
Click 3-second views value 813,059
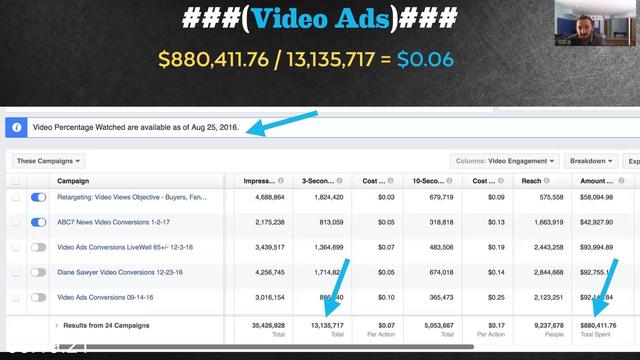(x=331, y=222)
